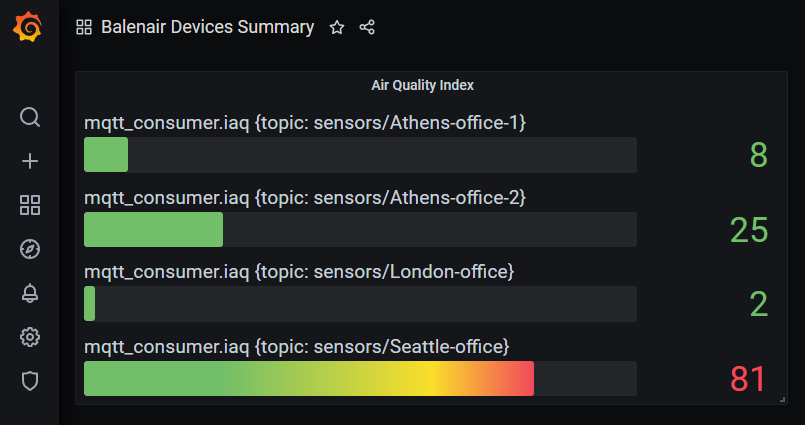Open the Dashboards grid icon in sidebar
Image resolution: width=805 pixels, height=425 pixels.
30,205
